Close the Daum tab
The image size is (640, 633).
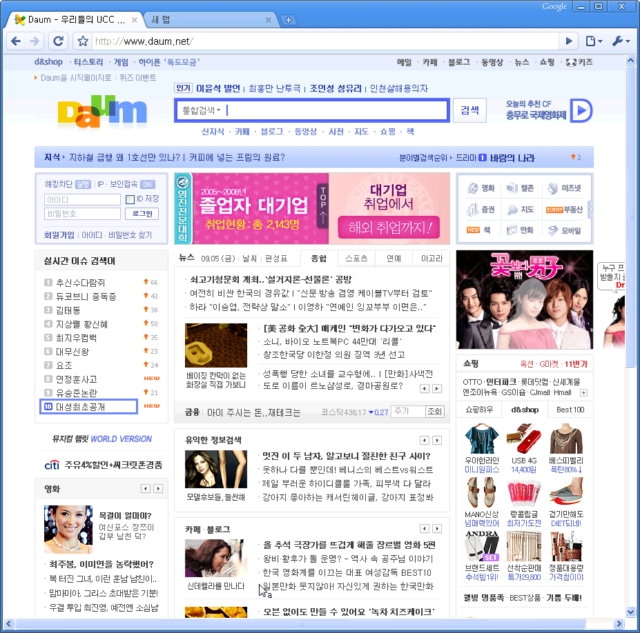pyautogui.click(x=134, y=20)
